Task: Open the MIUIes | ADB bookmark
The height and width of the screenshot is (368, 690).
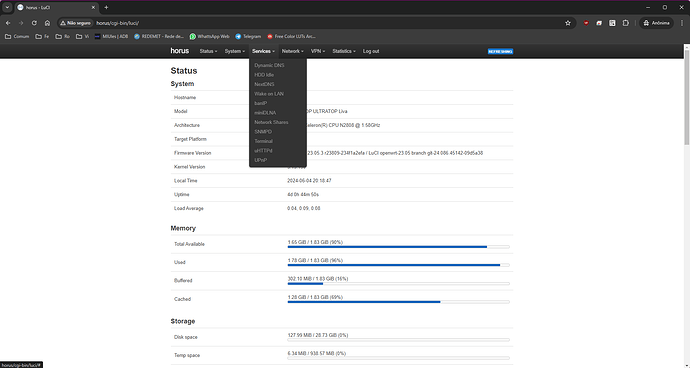Action: click(x=111, y=37)
